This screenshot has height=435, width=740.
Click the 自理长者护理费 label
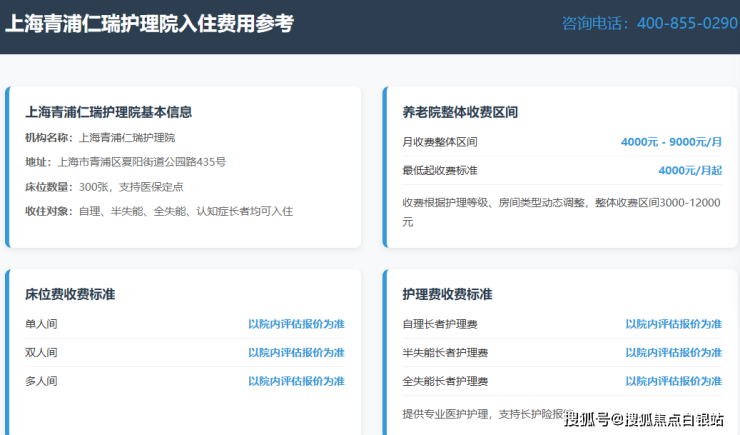pyautogui.click(x=440, y=324)
